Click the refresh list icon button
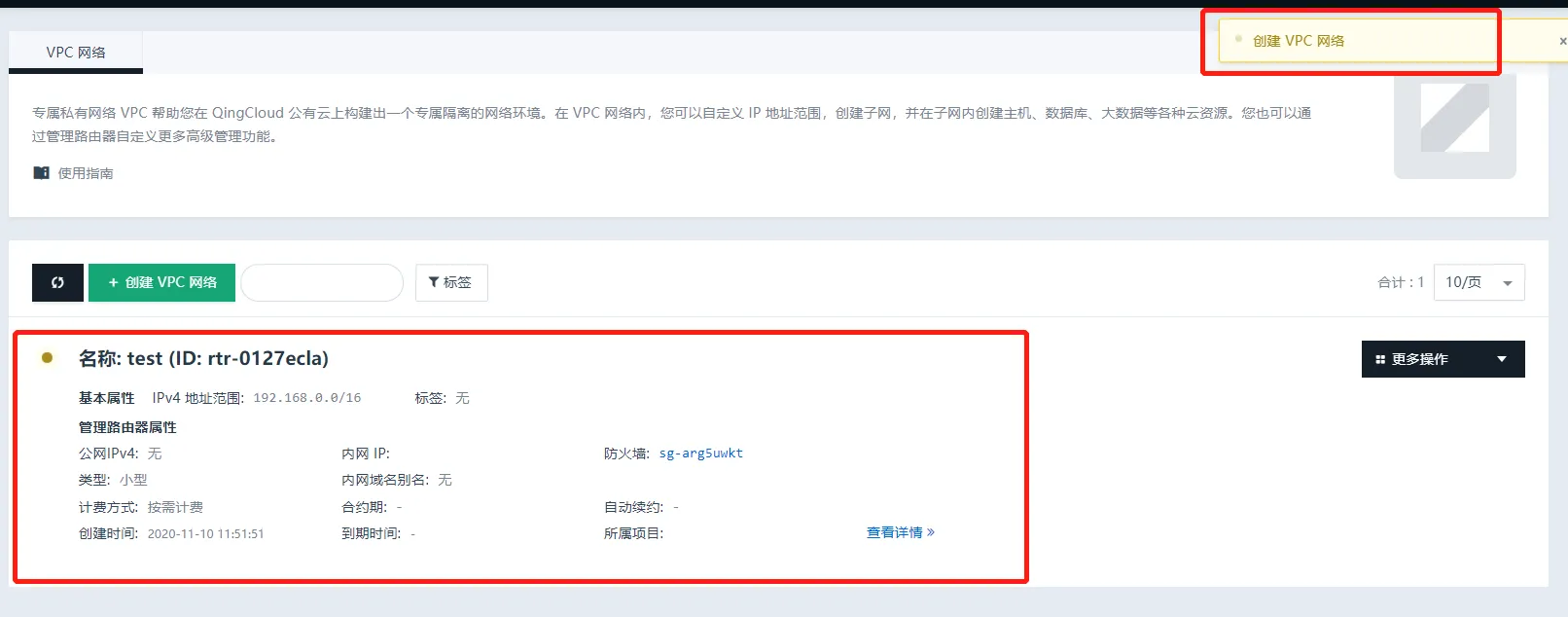The image size is (1568, 617). [x=57, y=282]
